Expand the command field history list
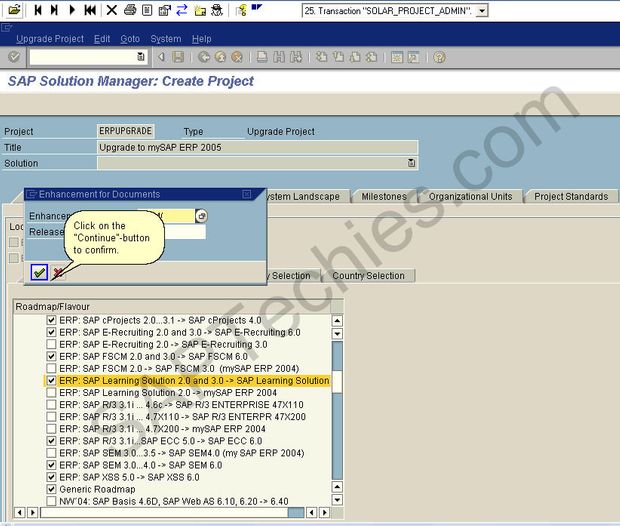This screenshot has height=526, width=620. click(141, 57)
